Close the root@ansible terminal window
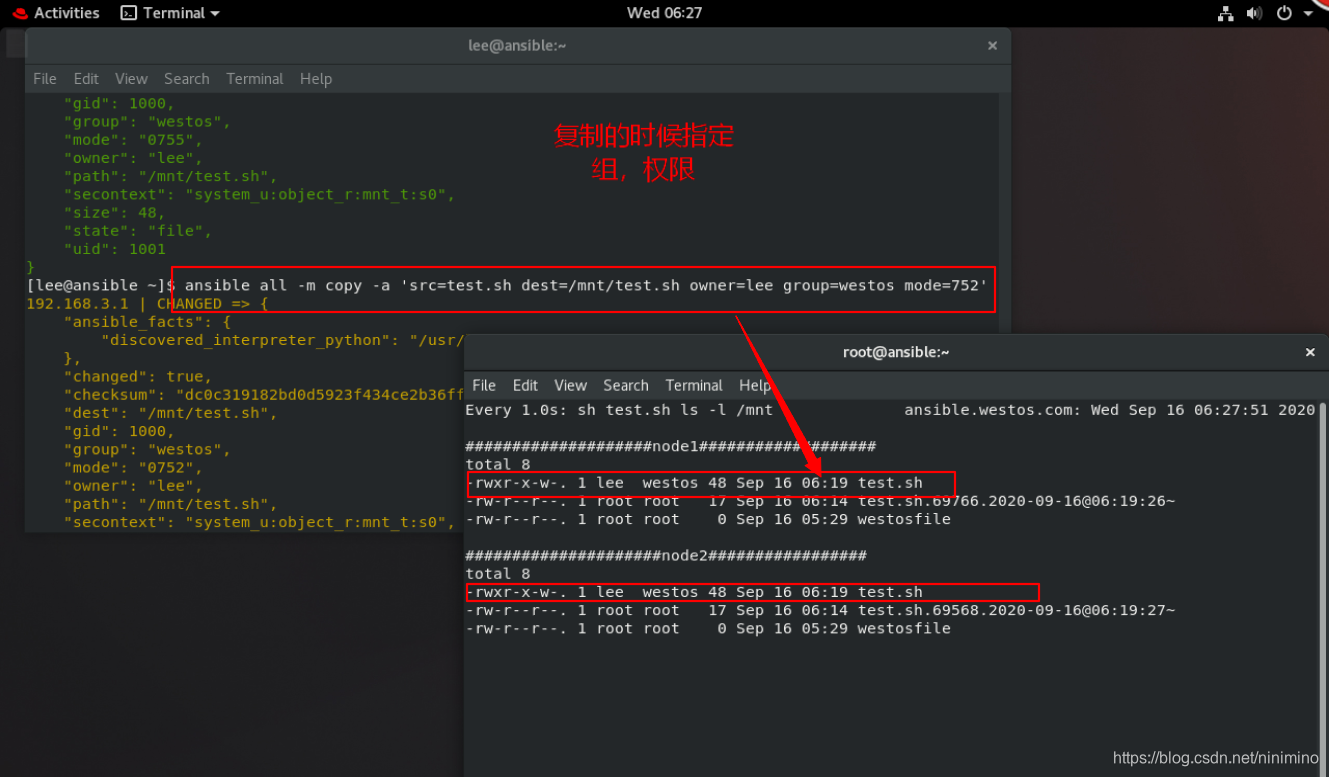1329x777 pixels. 1310,352
